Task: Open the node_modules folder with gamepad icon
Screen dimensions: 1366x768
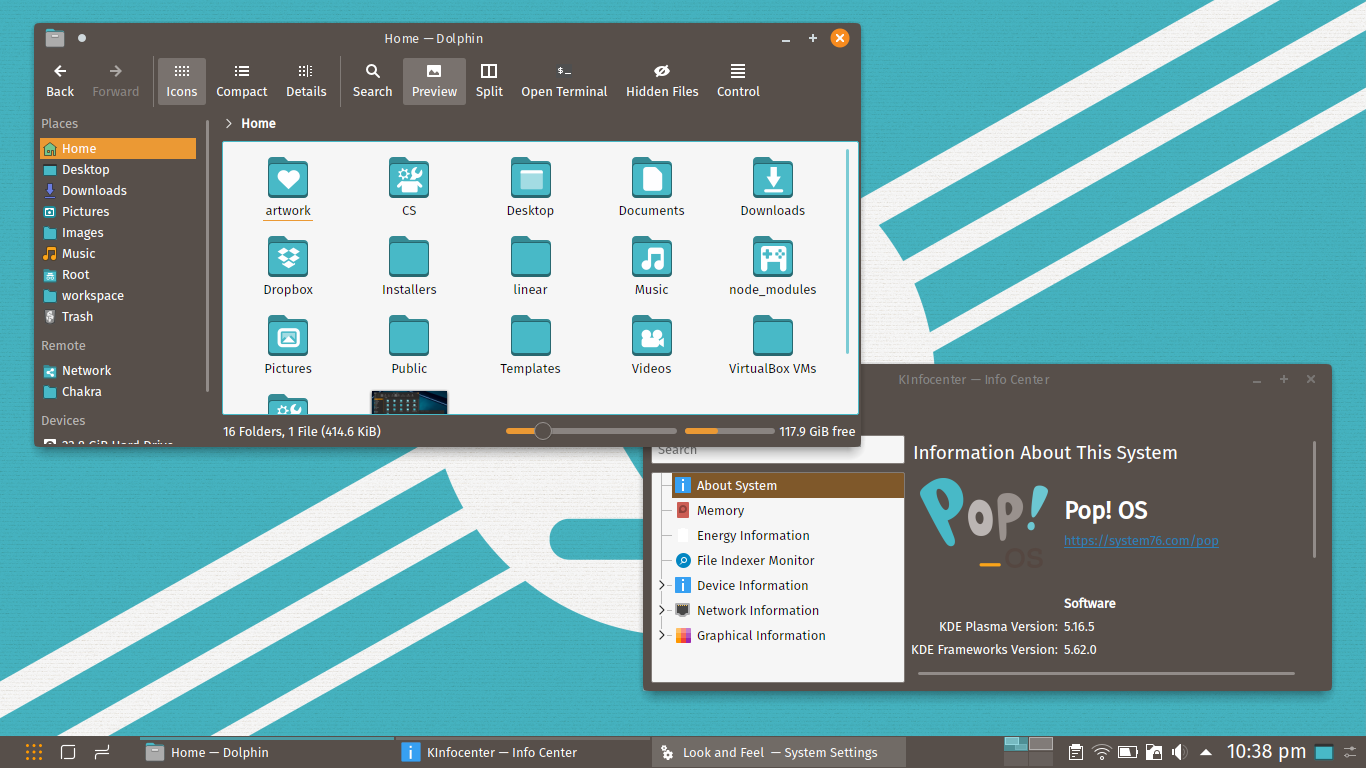Action: [773, 266]
